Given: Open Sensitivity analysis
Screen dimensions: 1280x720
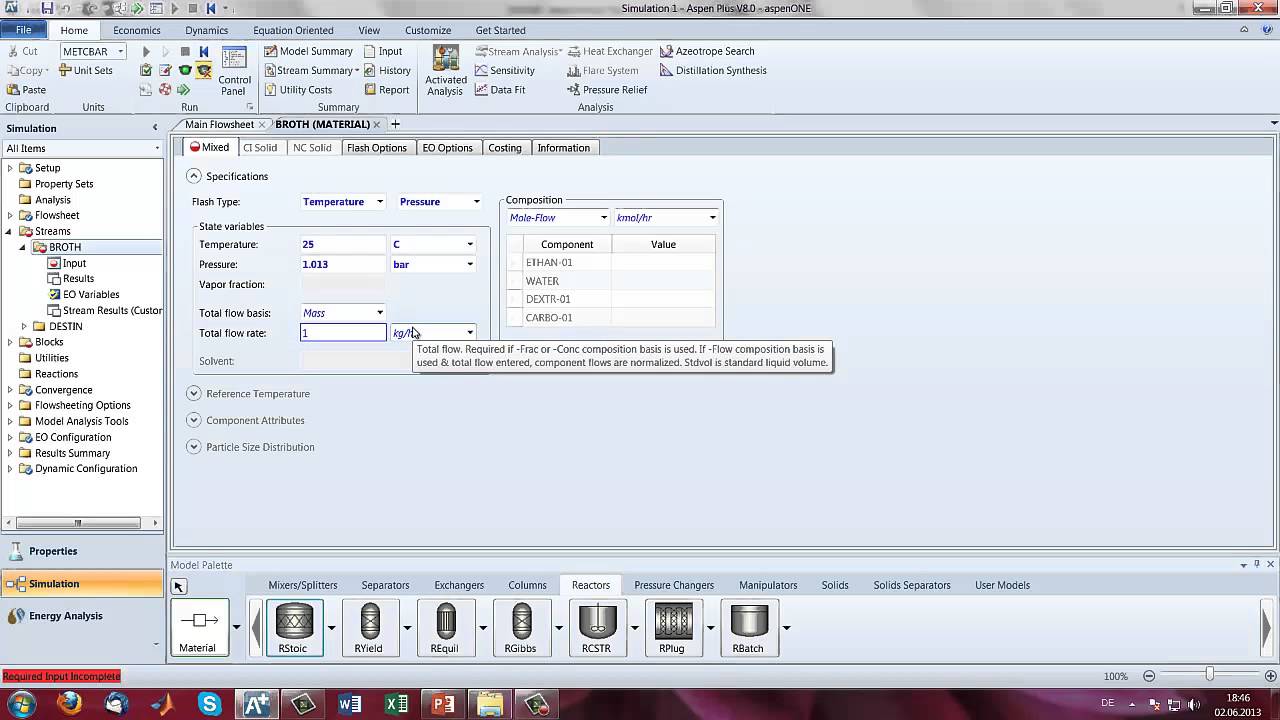Looking at the screenshot, I should [x=505, y=70].
